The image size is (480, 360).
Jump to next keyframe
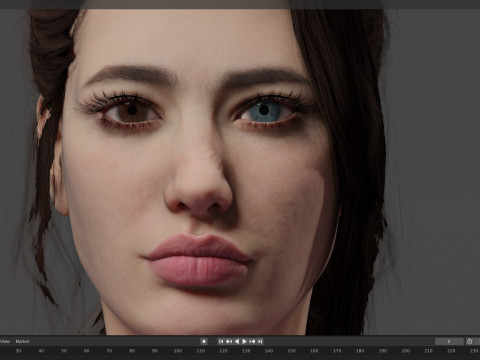click(x=252, y=341)
